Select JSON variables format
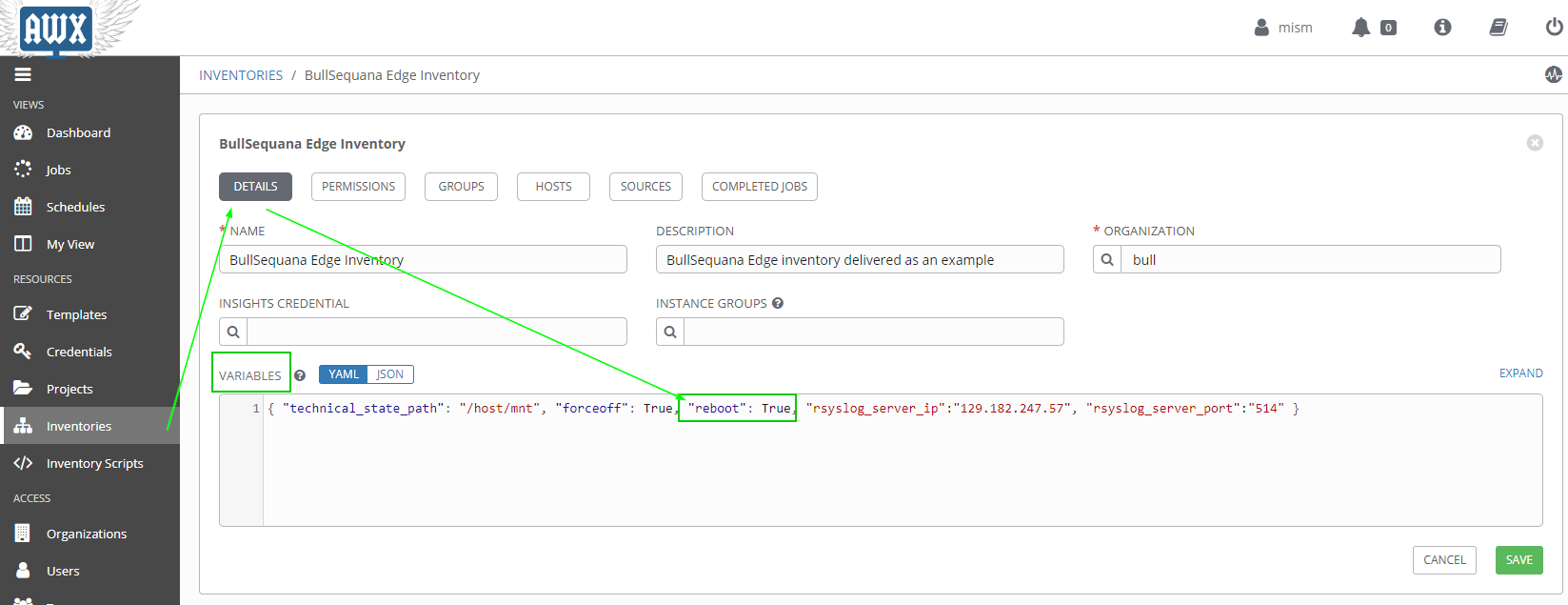 coord(390,374)
